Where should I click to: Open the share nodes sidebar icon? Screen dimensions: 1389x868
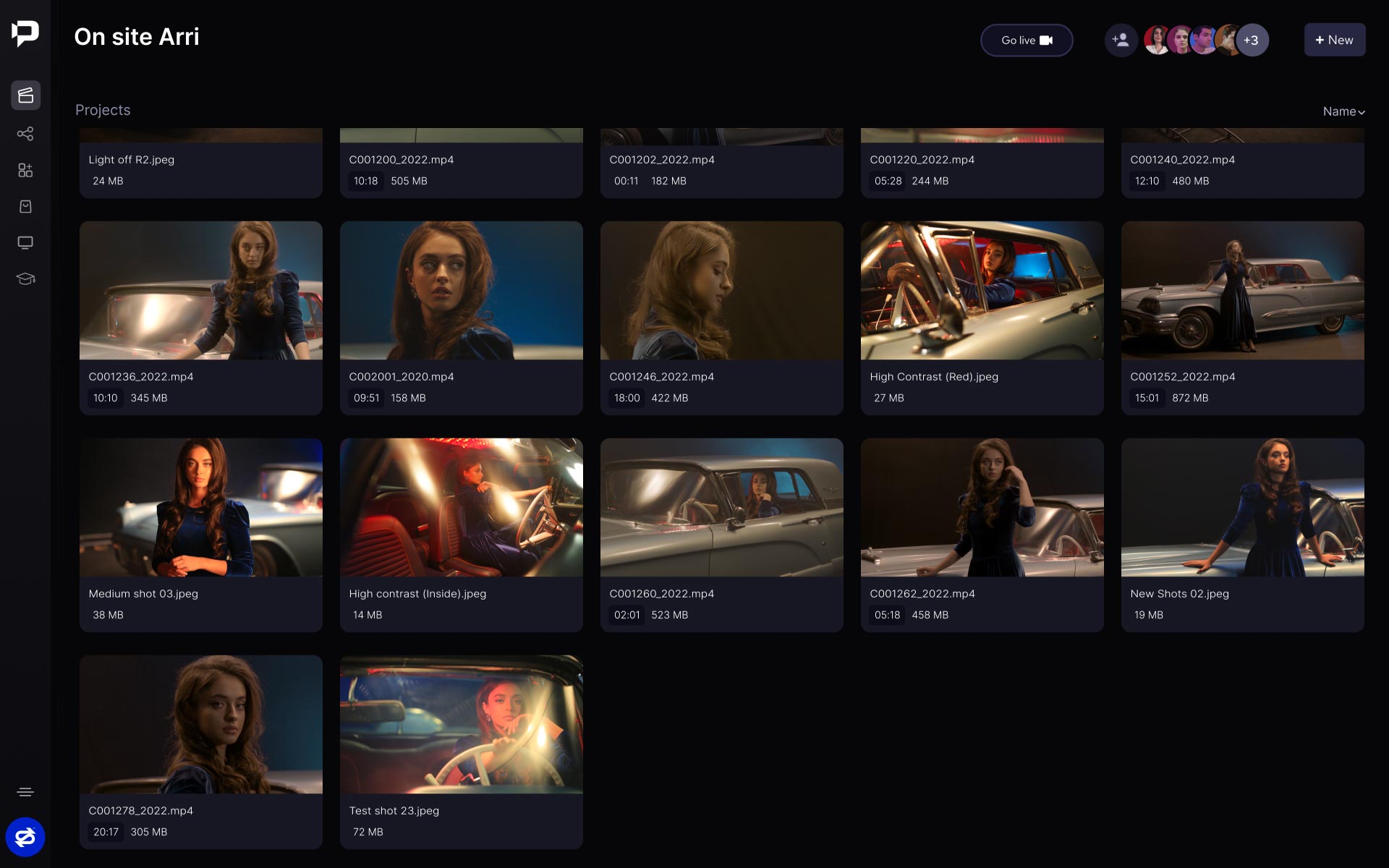pyautogui.click(x=25, y=134)
